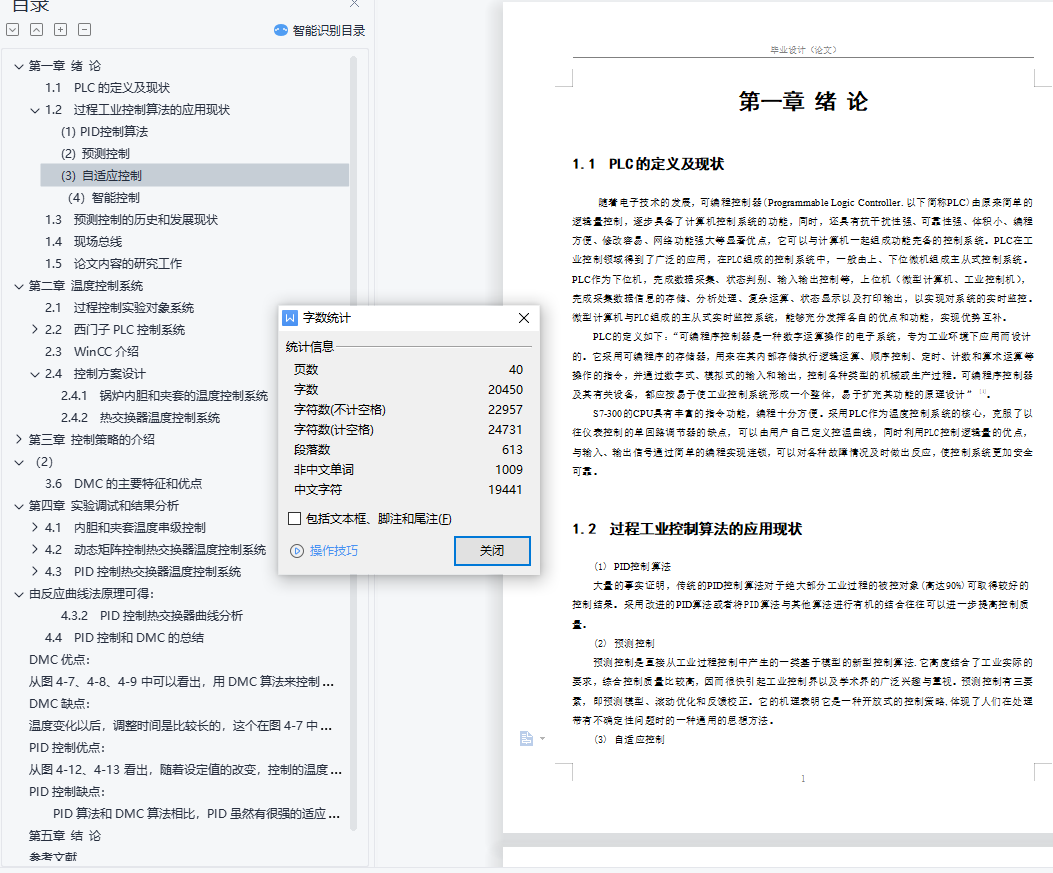The height and width of the screenshot is (873, 1053).
Task: Click 智能识别目录 smart outline recognition
Action: (319, 30)
